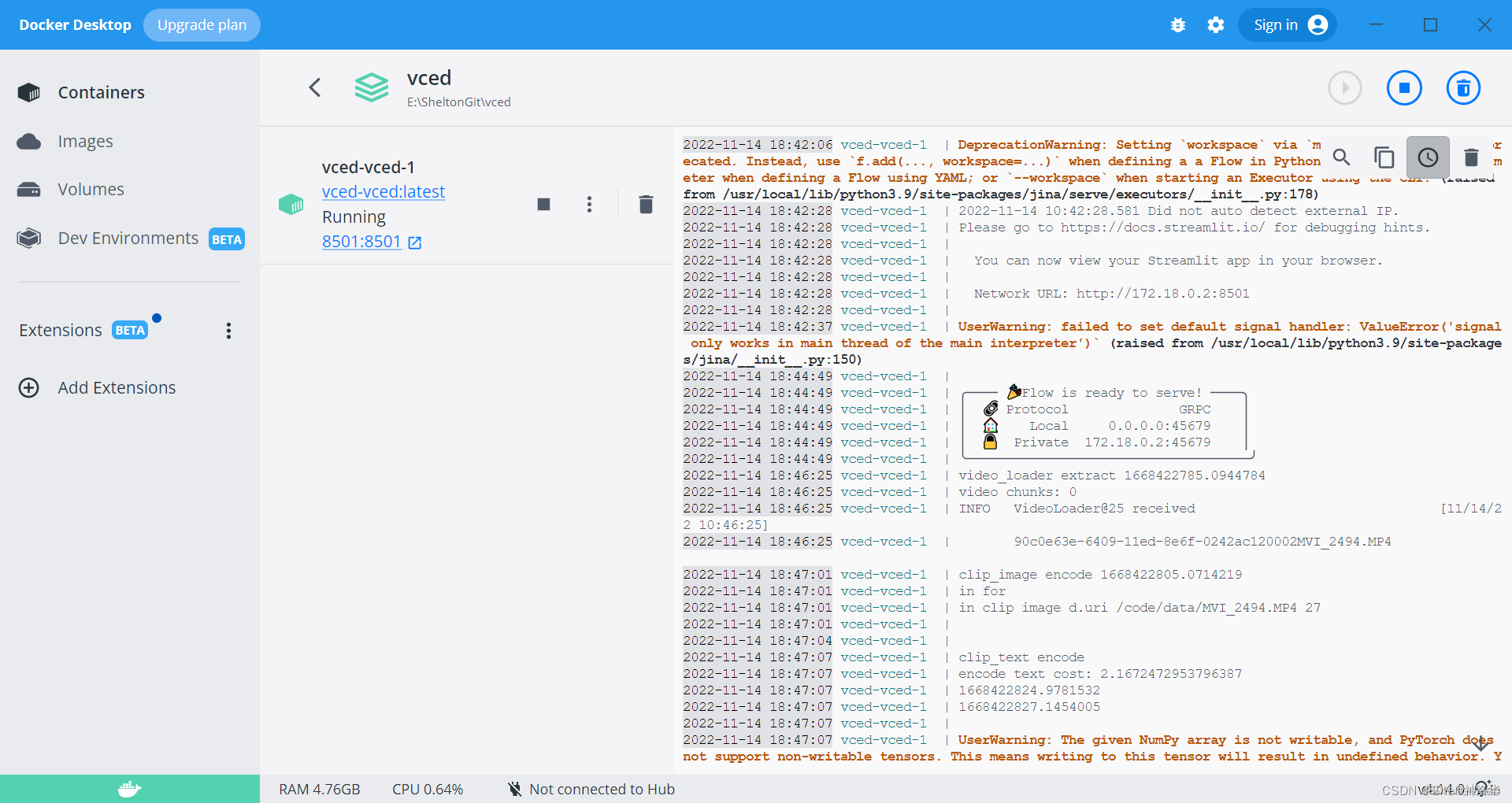Click CPU 0.64% status entry
This screenshot has height=803, width=1512.
428,790
